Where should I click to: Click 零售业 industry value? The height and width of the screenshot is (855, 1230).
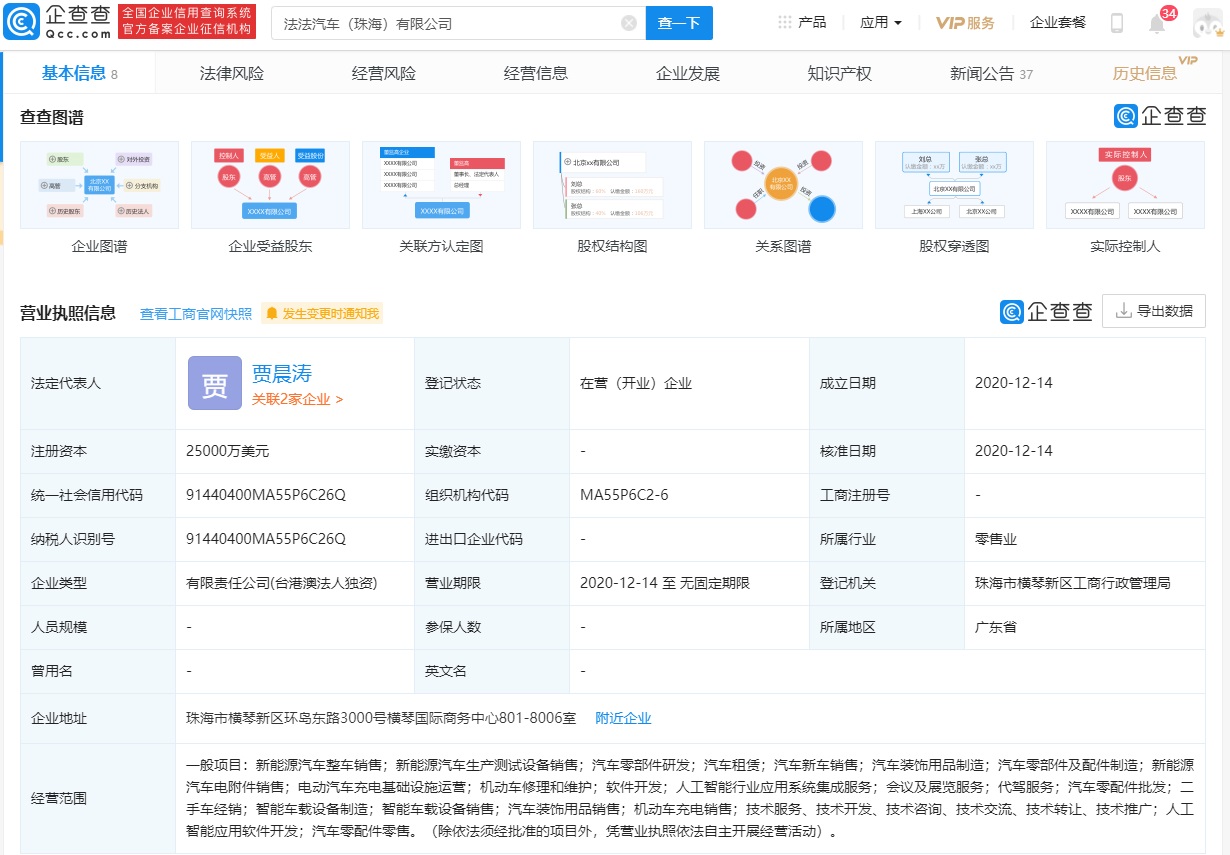point(996,539)
